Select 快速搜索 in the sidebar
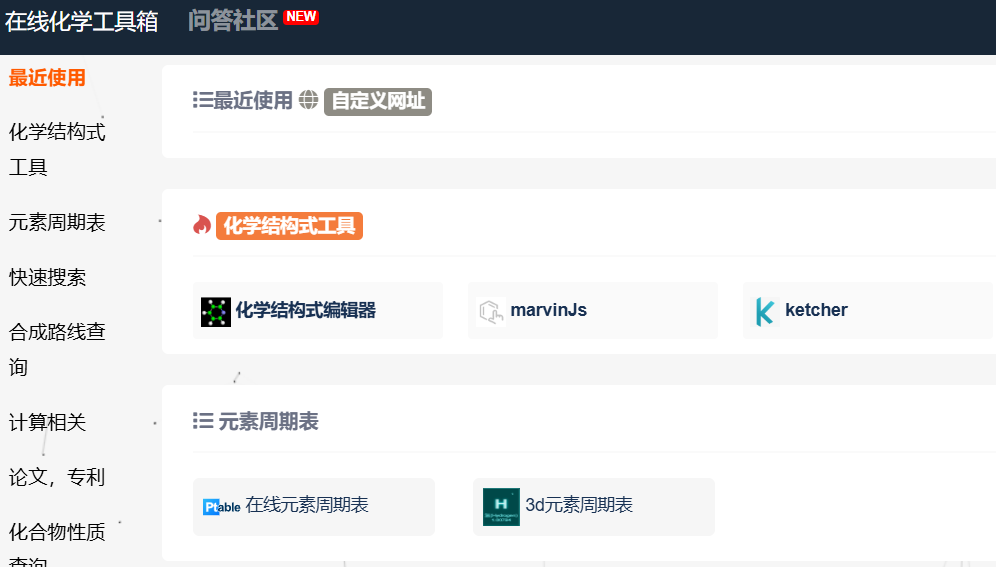Screen dimensions: 996x567 (x=47, y=277)
